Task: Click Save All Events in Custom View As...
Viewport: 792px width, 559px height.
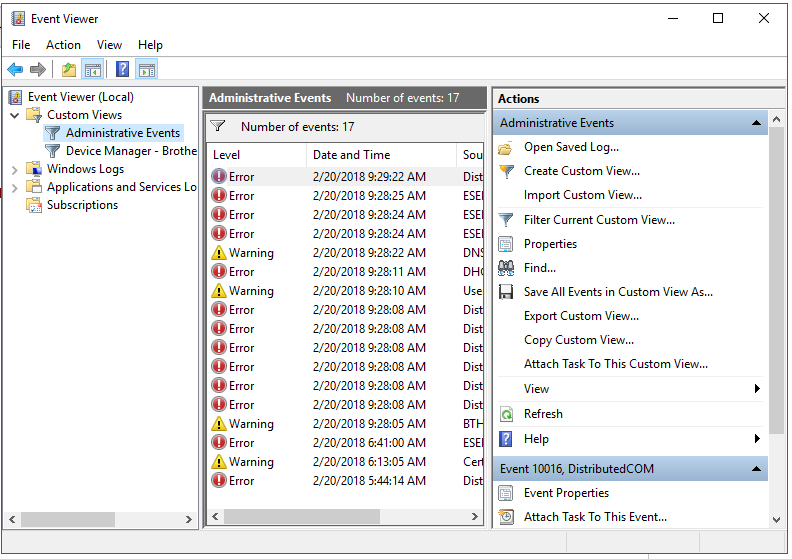Action: pyautogui.click(x=618, y=292)
